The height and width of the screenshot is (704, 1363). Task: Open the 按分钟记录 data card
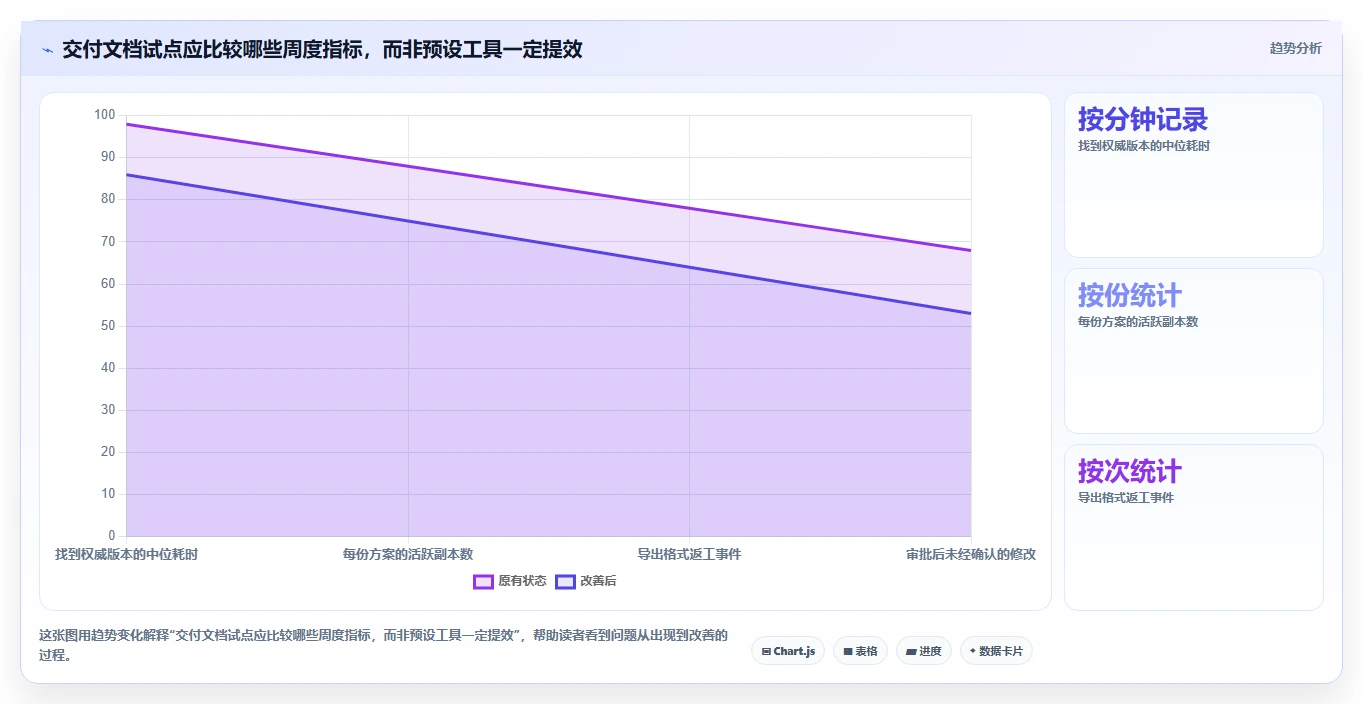pyautogui.click(x=1193, y=175)
